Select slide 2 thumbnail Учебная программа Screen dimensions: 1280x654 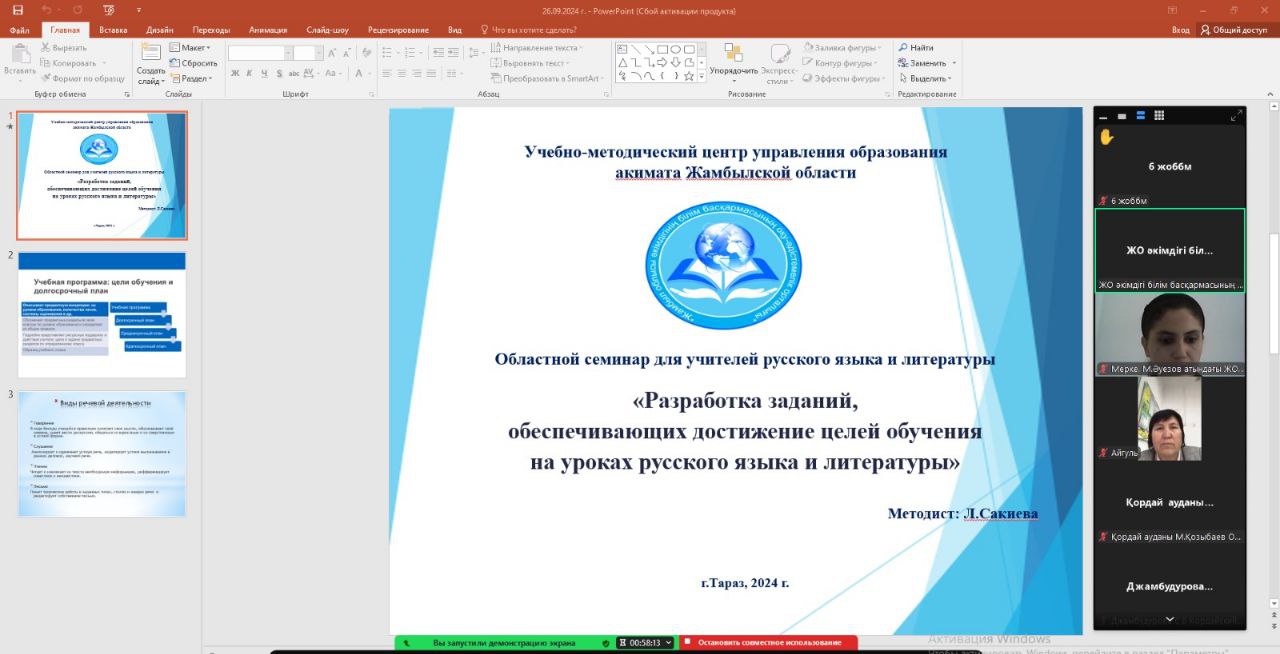coord(102,315)
